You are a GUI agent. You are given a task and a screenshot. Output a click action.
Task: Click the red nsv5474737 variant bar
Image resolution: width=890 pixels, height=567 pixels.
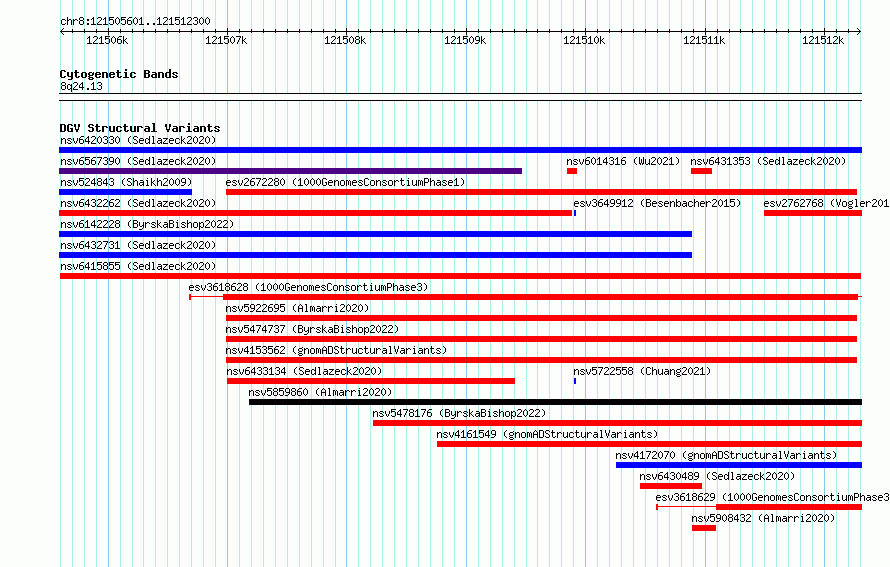[541, 339]
